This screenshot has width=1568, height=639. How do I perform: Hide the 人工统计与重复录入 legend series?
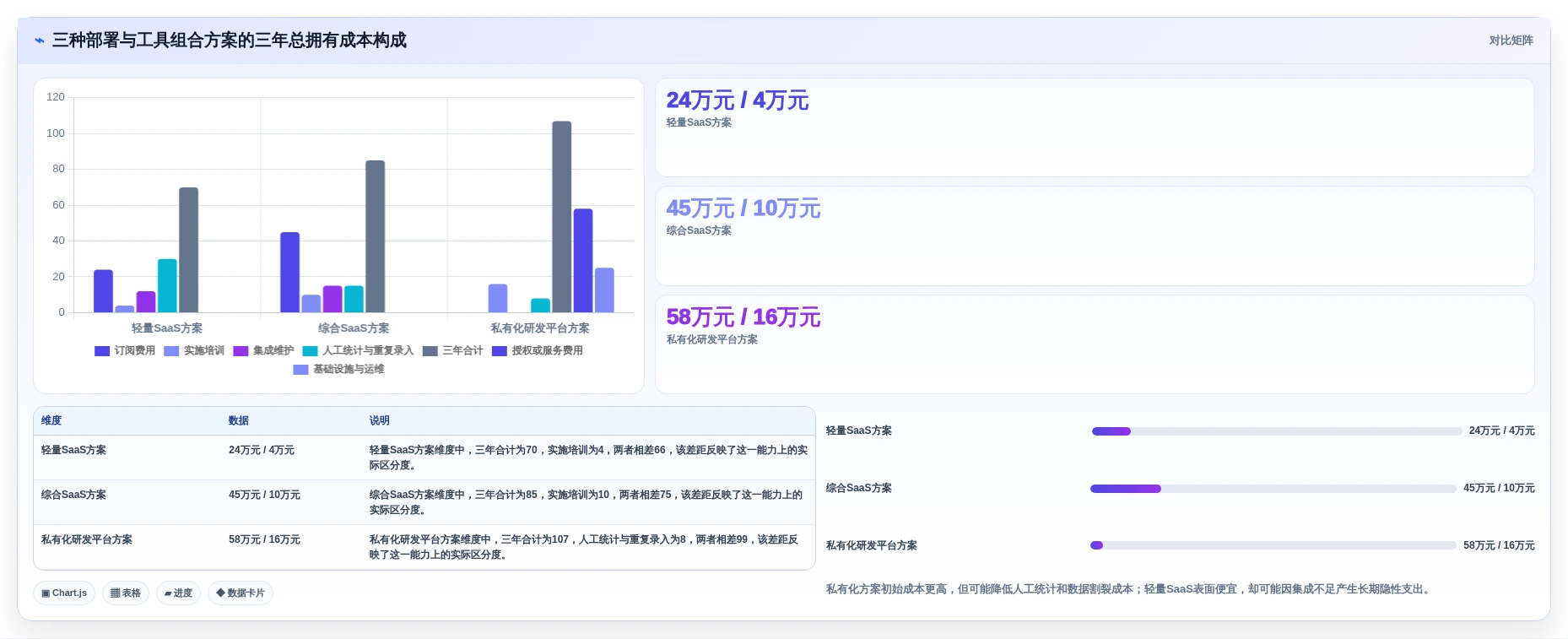(x=358, y=350)
